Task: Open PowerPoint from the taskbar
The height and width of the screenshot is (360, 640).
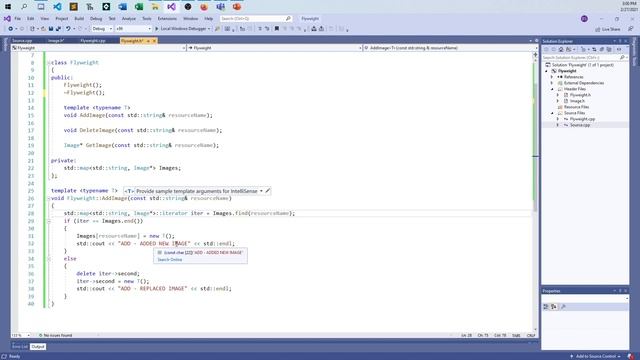Action: (237, 7)
